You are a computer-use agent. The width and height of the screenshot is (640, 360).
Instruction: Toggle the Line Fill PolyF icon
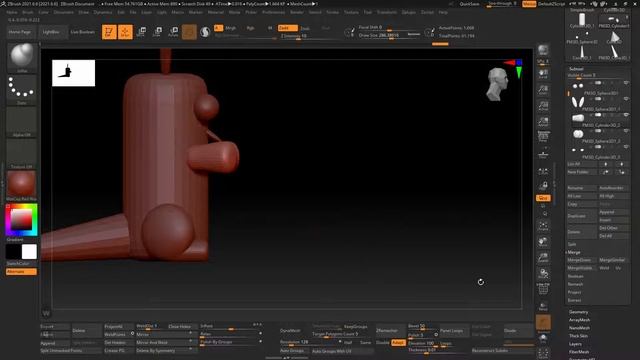click(x=543, y=289)
